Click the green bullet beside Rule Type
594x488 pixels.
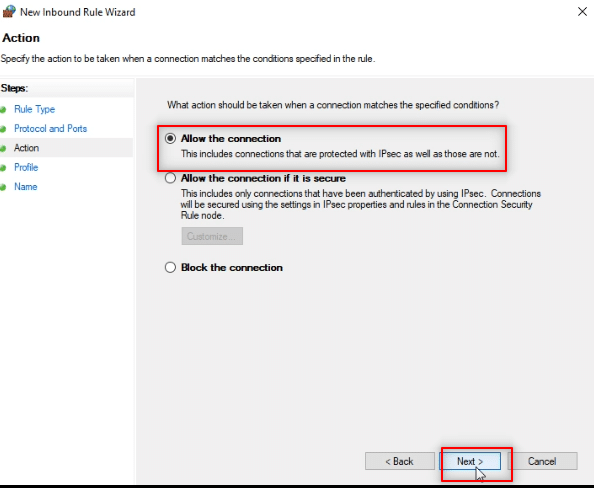tap(3, 110)
